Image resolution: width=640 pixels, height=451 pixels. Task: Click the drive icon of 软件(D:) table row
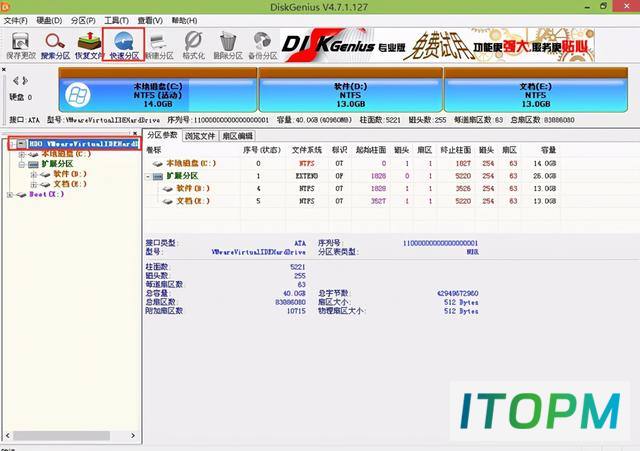(x=168, y=189)
